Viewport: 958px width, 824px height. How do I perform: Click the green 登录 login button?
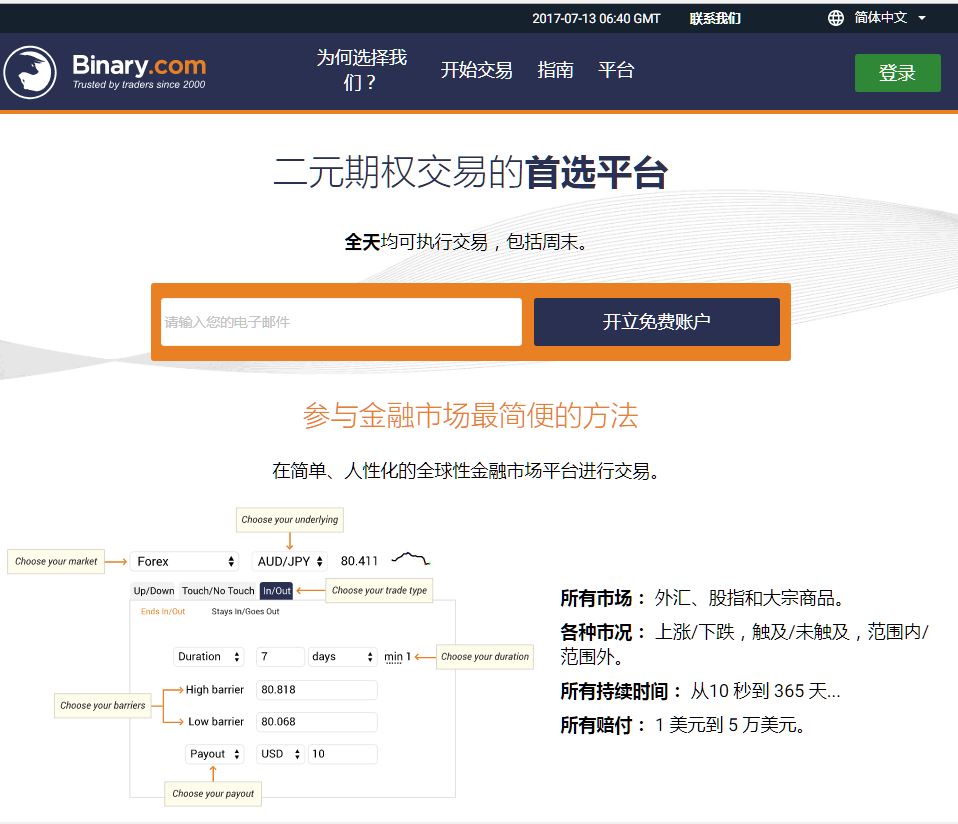click(x=897, y=73)
